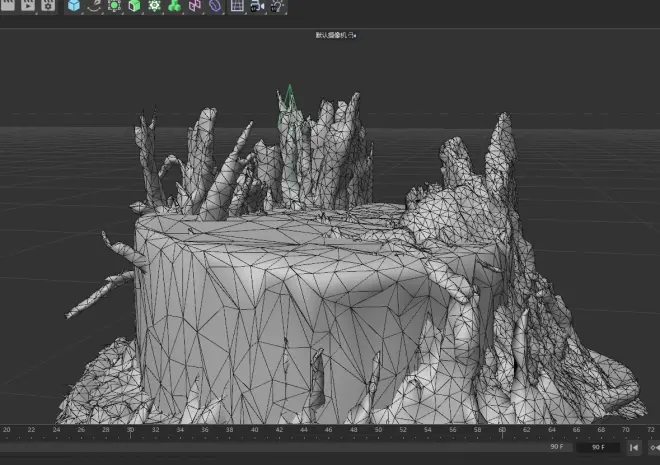Open Edit Render Settings gear clapperboard
The image size is (660, 465).
(x=47, y=6)
